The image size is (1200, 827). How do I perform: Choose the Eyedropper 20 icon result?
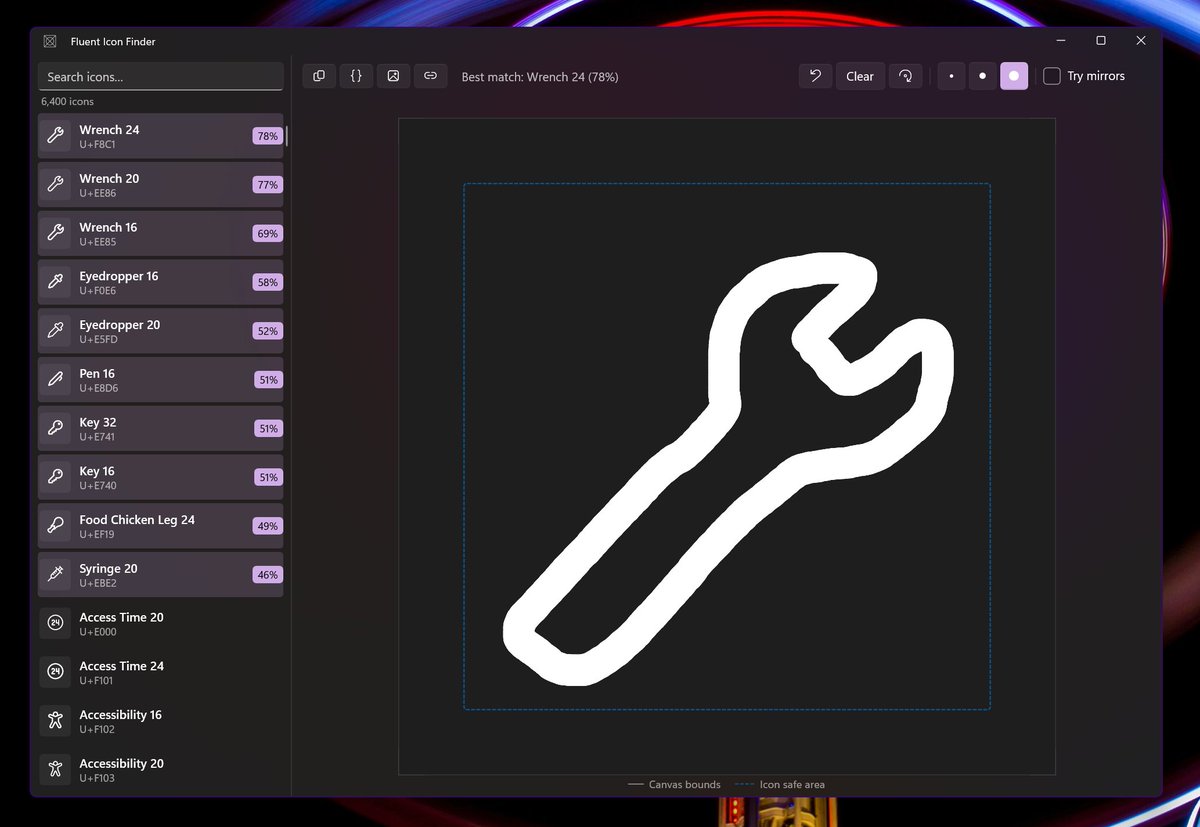pos(160,331)
